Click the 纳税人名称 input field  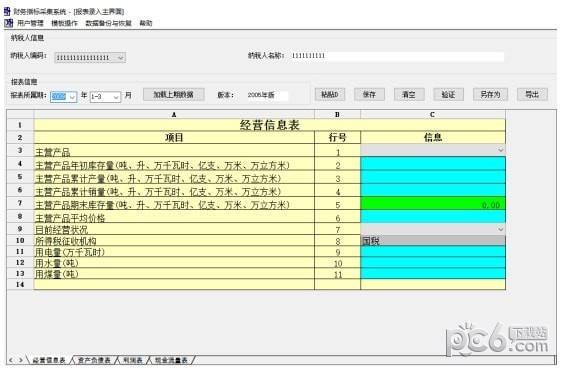[397, 56]
